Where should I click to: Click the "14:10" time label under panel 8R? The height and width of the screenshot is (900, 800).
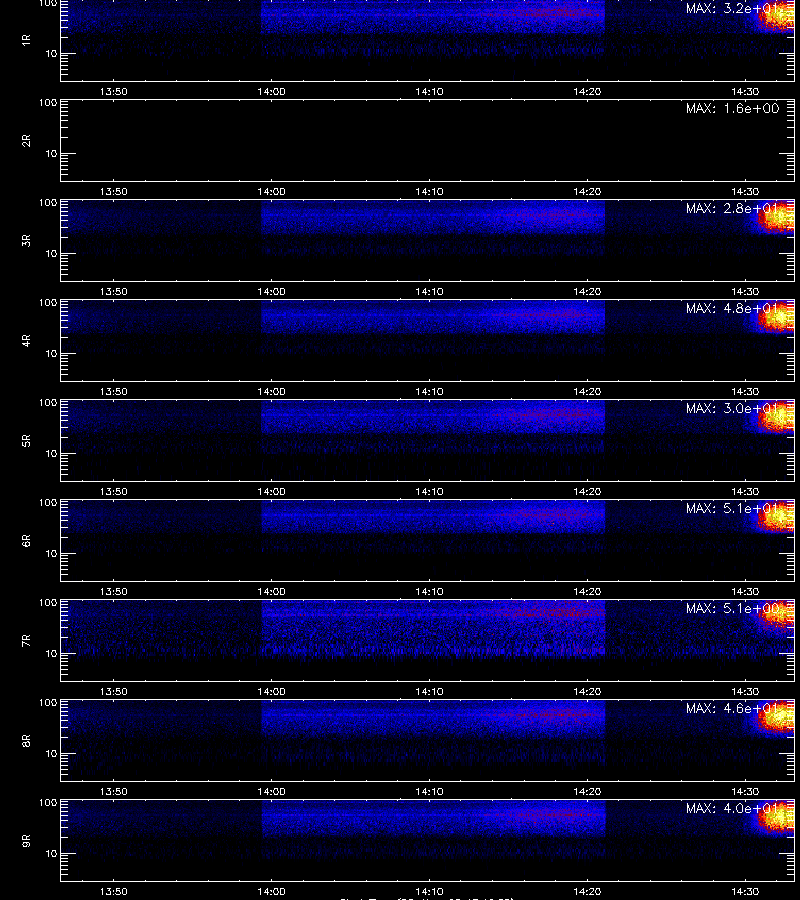click(x=429, y=791)
